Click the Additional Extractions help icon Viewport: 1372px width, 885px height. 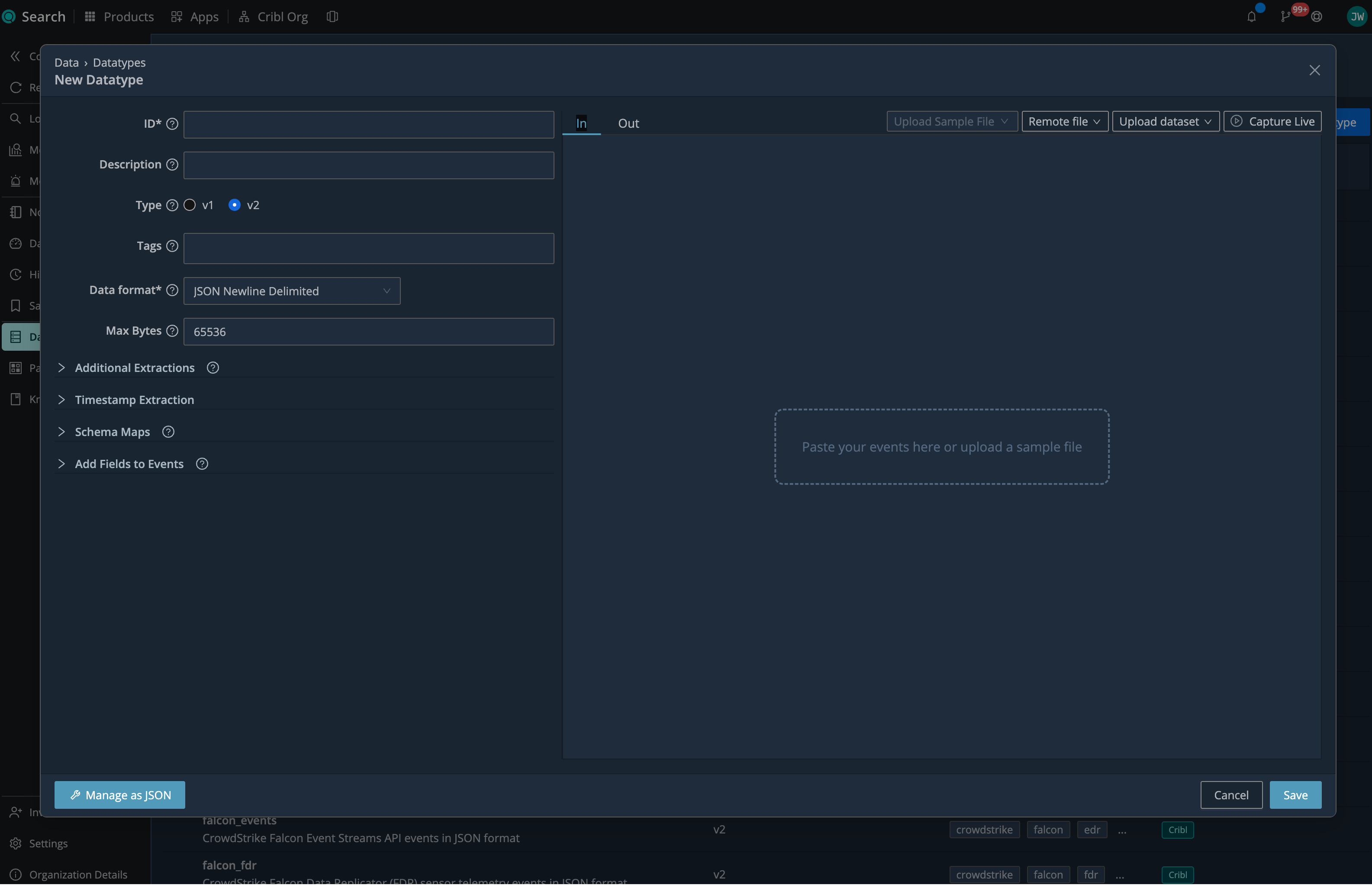click(x=213, y=368)
